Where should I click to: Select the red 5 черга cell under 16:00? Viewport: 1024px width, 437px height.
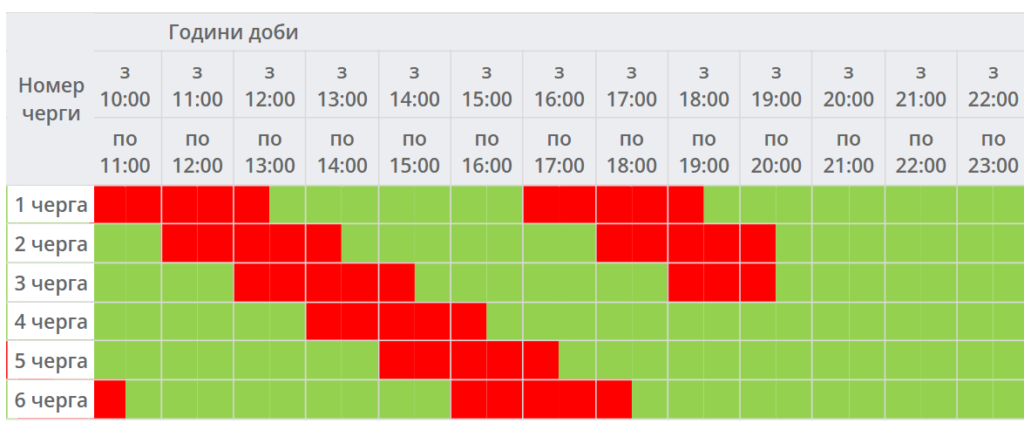click(541, 361)
